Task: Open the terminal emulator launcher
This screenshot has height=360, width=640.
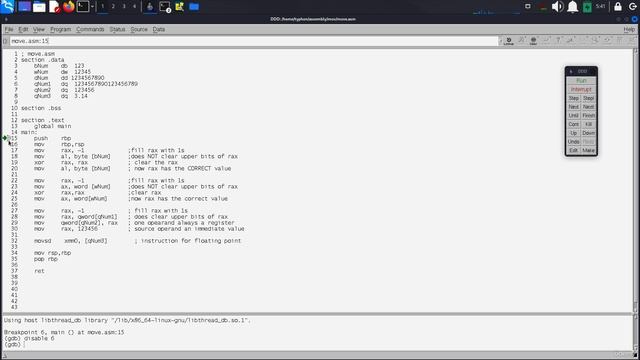Action: [x=83, y=7]
